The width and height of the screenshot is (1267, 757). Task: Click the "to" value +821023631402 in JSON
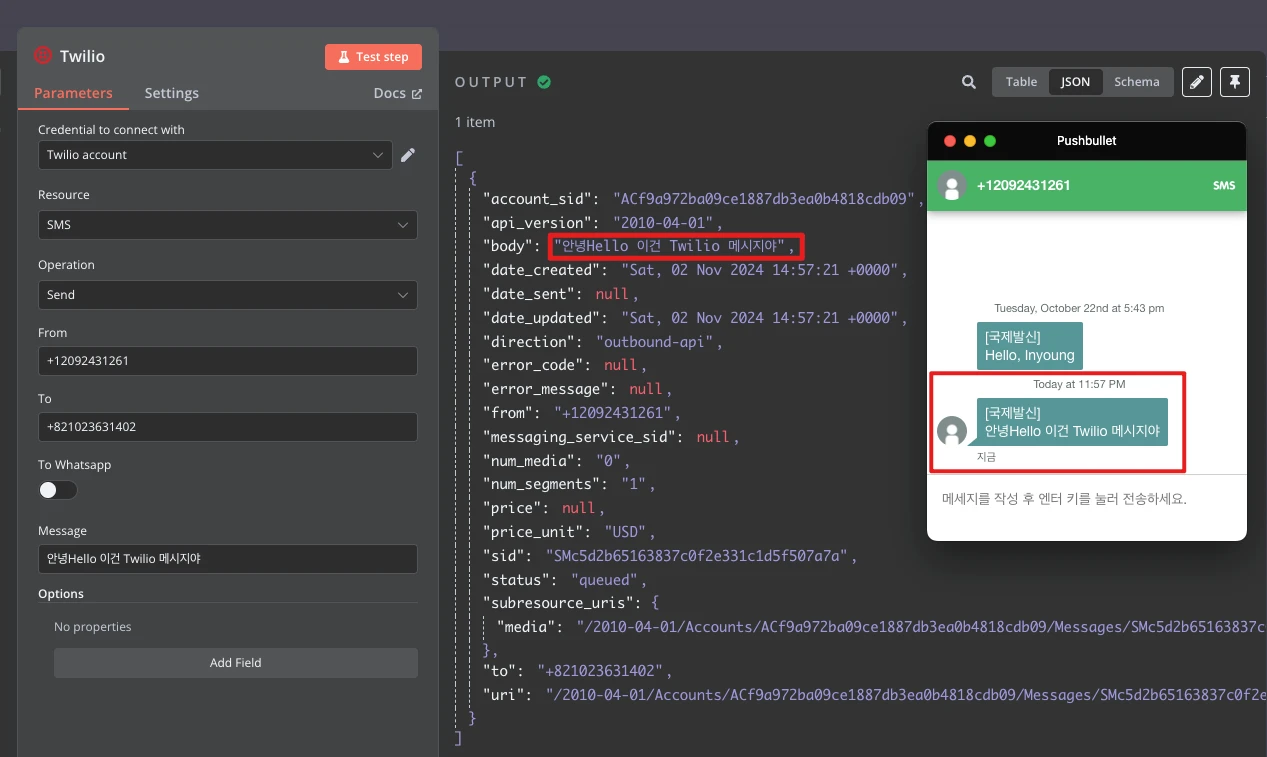pyautogui.click(x=603, y=670)
